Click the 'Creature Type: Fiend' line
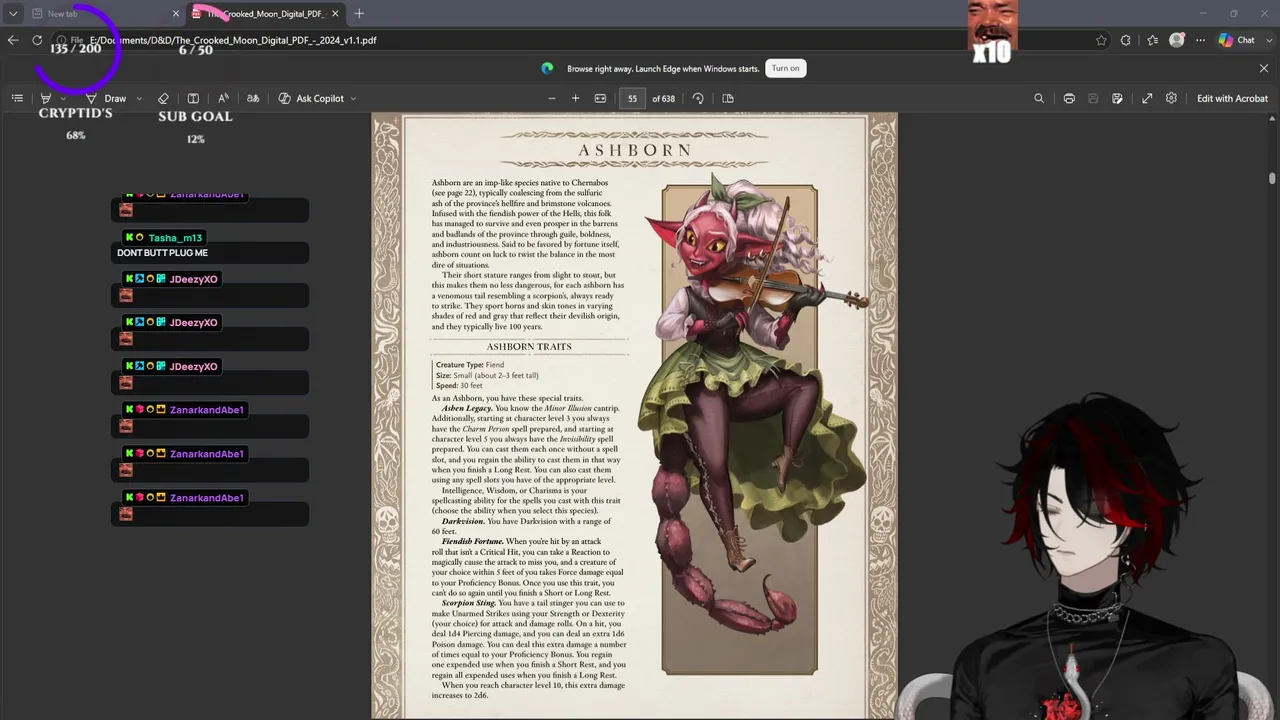 (470, 365)
